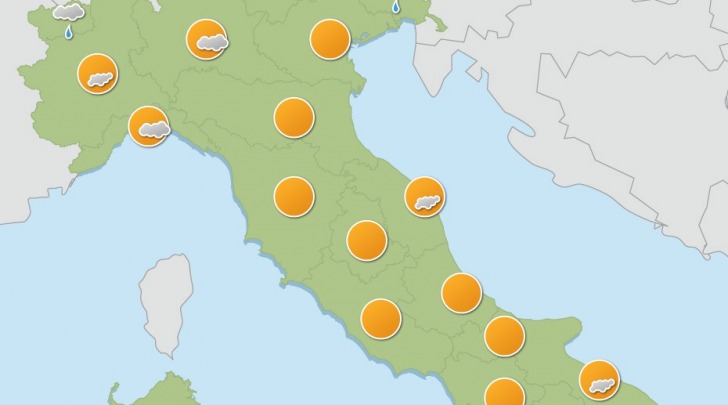This screenshot has width=728, height=405.
Task: Open the sunny icon over Perugia in Umbria
Action: (x=367, y=241)
